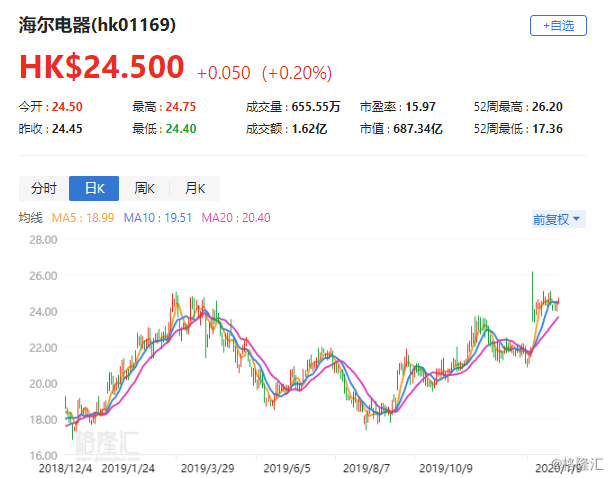Toggle the MA20 moving average label

pos(236,217)
